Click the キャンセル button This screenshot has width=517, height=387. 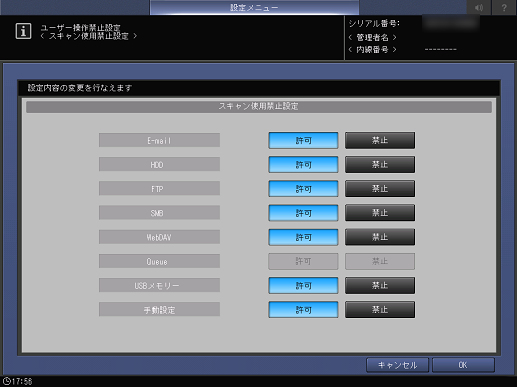397,365
